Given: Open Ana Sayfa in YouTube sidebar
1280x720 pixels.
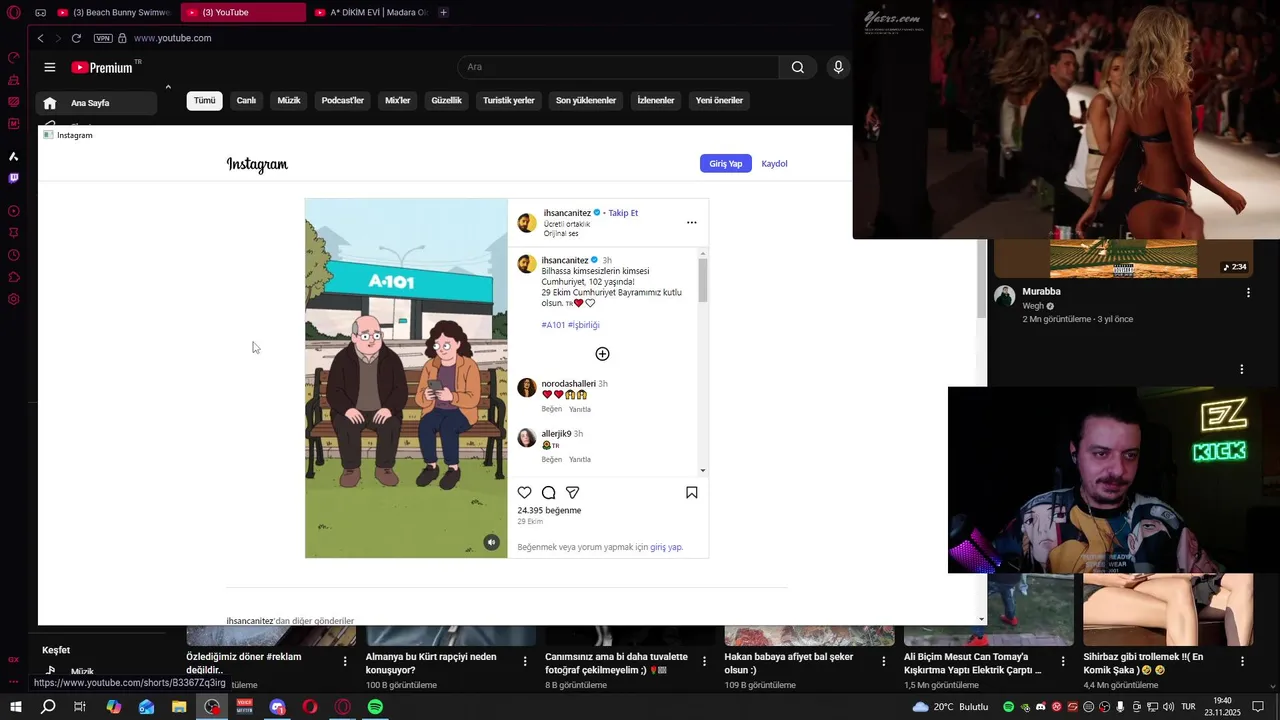Looking at the screenshot, I should click(96, 103).
